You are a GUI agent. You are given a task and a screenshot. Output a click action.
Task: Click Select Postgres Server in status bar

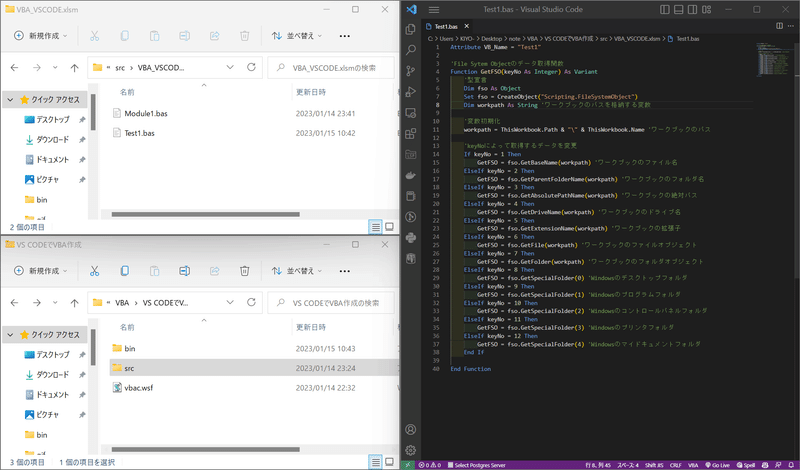click(476, 465)
